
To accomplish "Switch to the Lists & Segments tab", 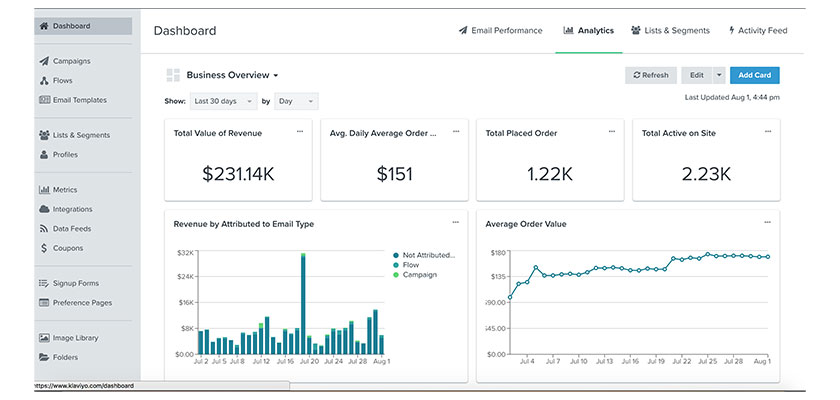I will 670,31.
